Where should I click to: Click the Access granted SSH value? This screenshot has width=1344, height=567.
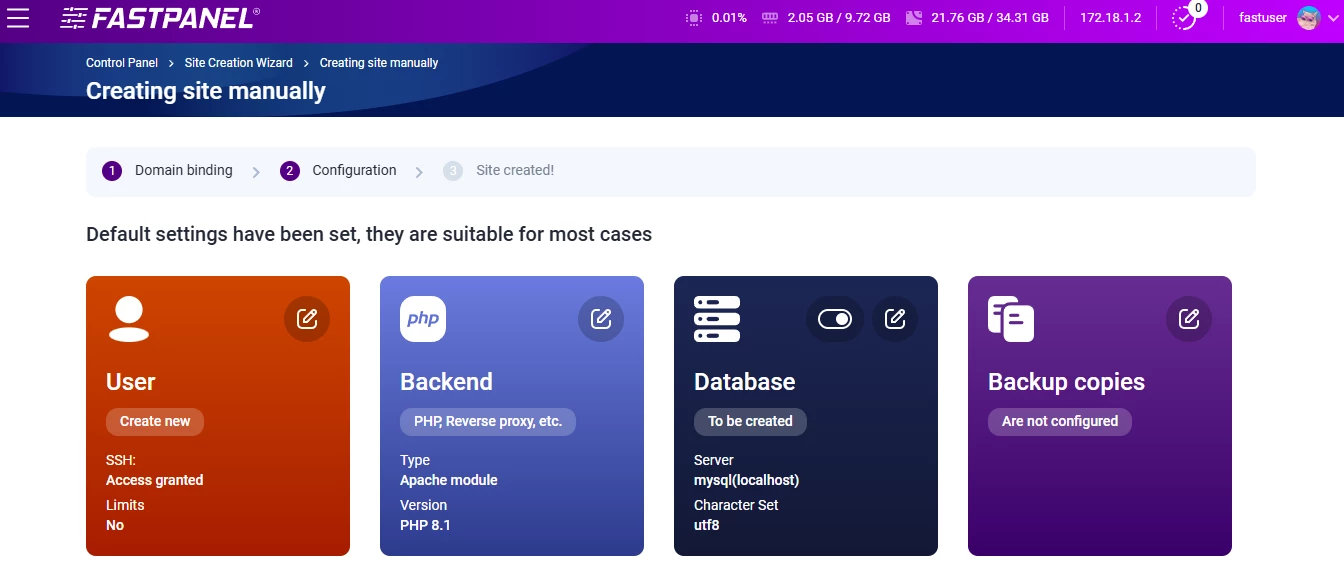point(155,480)
